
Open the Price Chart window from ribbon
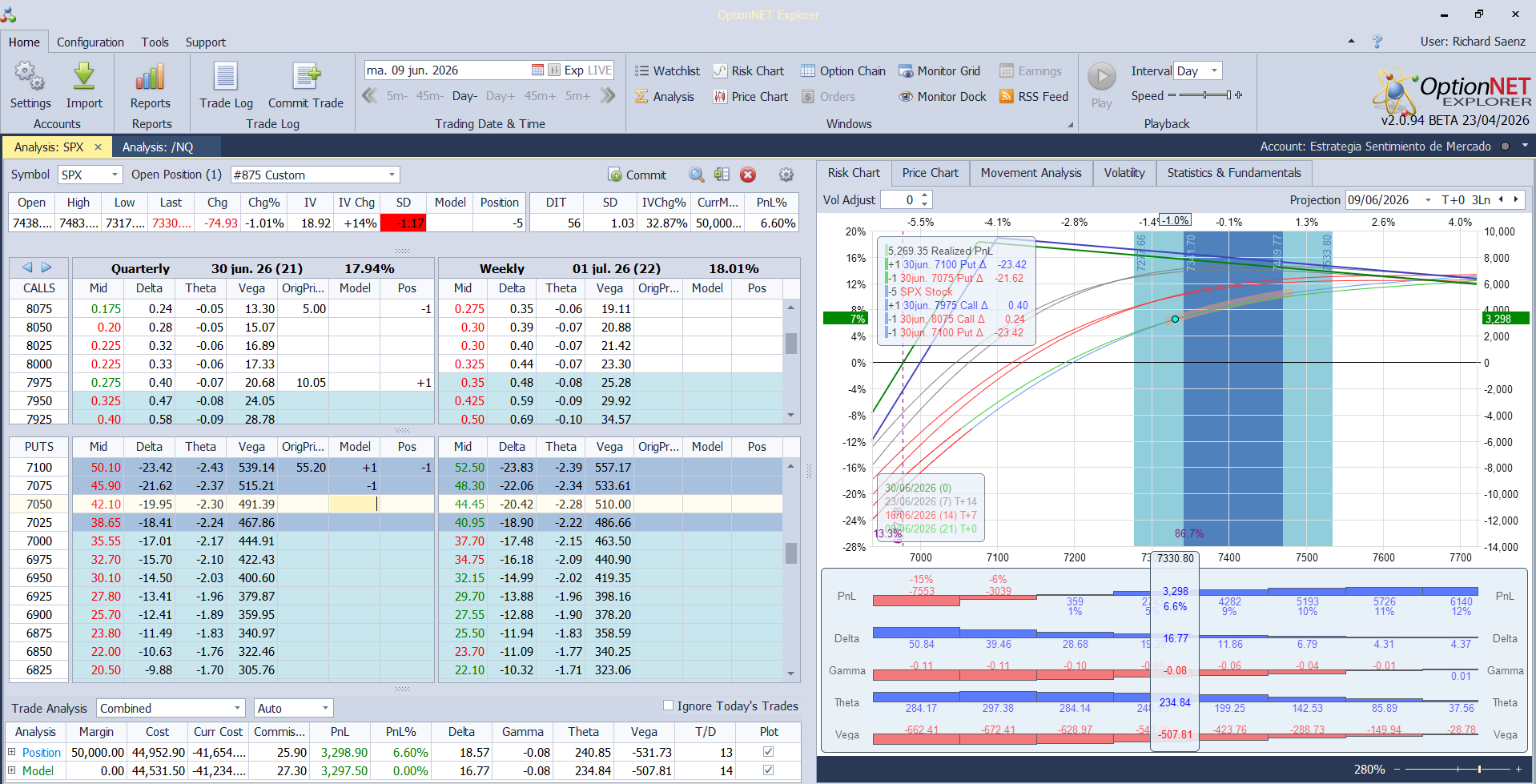click(x=750, y=97)
